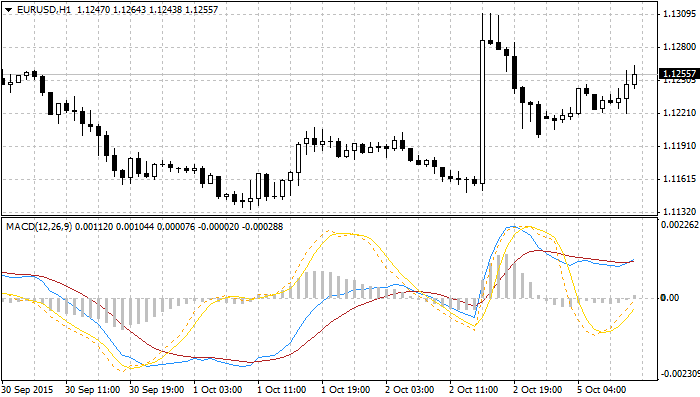Click the 30 Sep 19:00 time label
Viewport: 700px width, 397px height.
(157, 390)
